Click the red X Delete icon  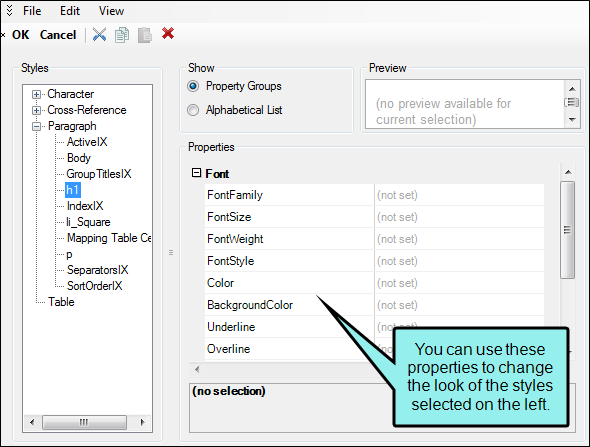click(x=168, y=33)
